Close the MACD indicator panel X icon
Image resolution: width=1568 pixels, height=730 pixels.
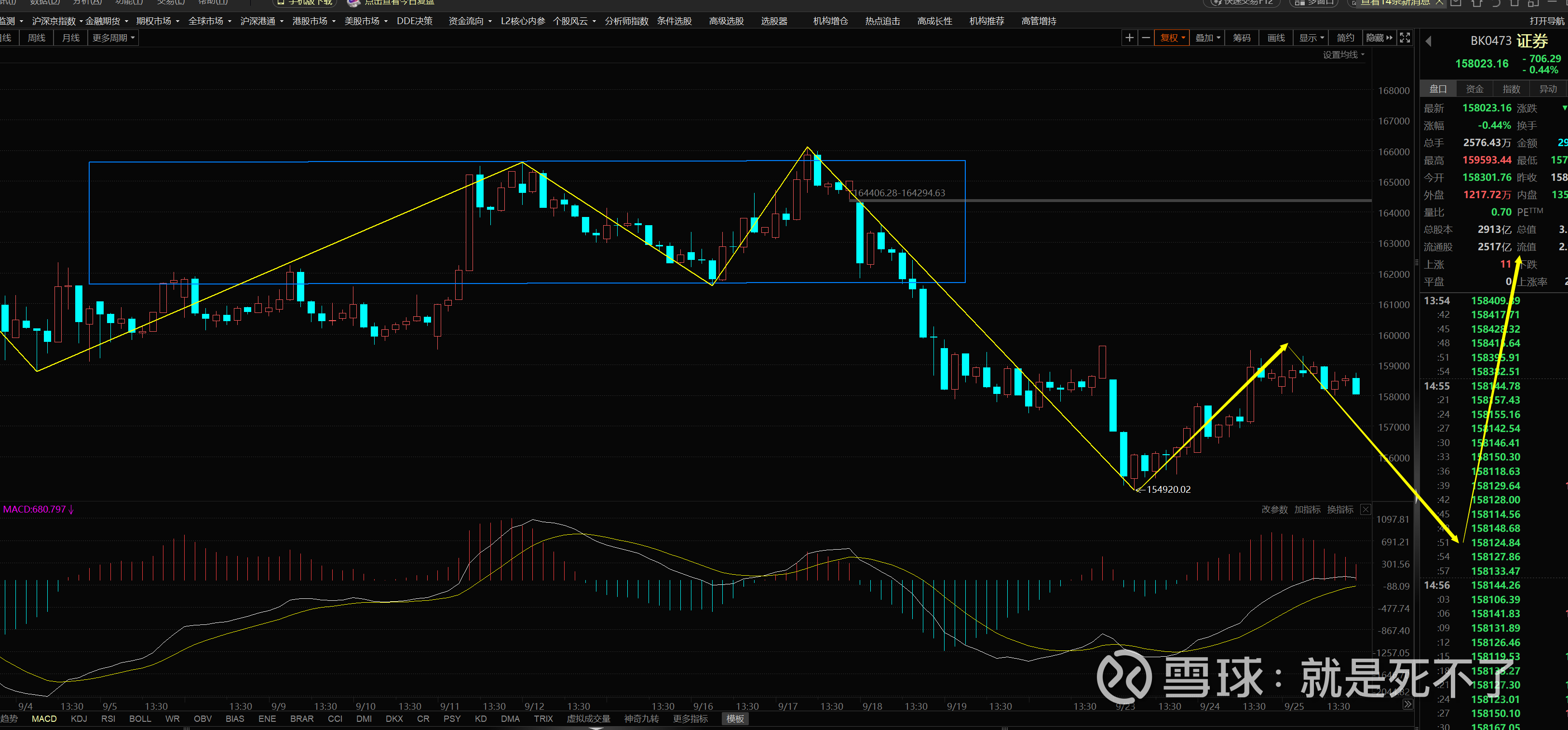tap(1365, 510)
